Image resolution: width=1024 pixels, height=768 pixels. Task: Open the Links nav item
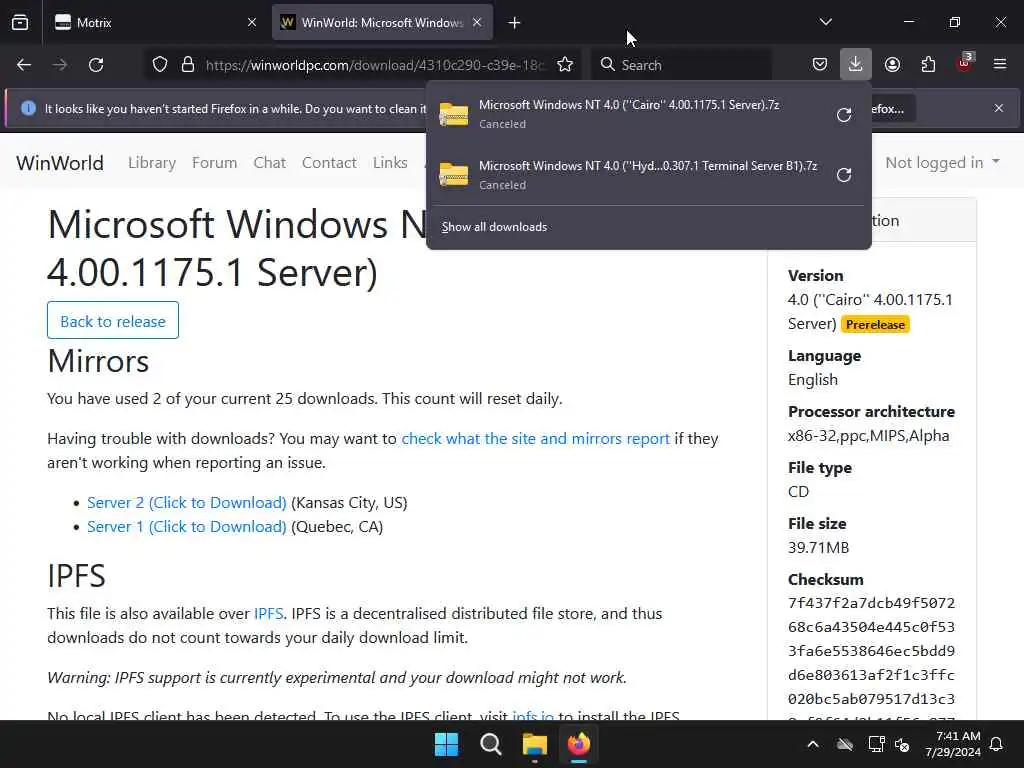point(390,163)
